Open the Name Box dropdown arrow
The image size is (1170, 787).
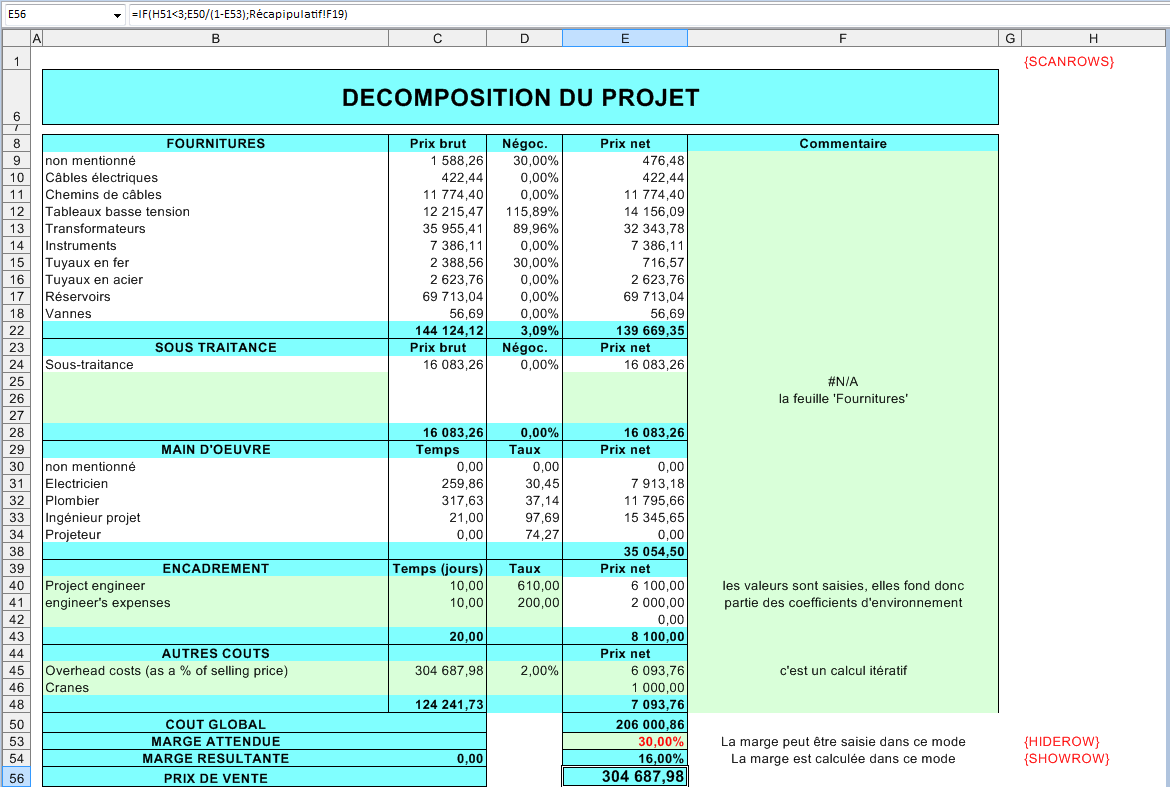117,15
